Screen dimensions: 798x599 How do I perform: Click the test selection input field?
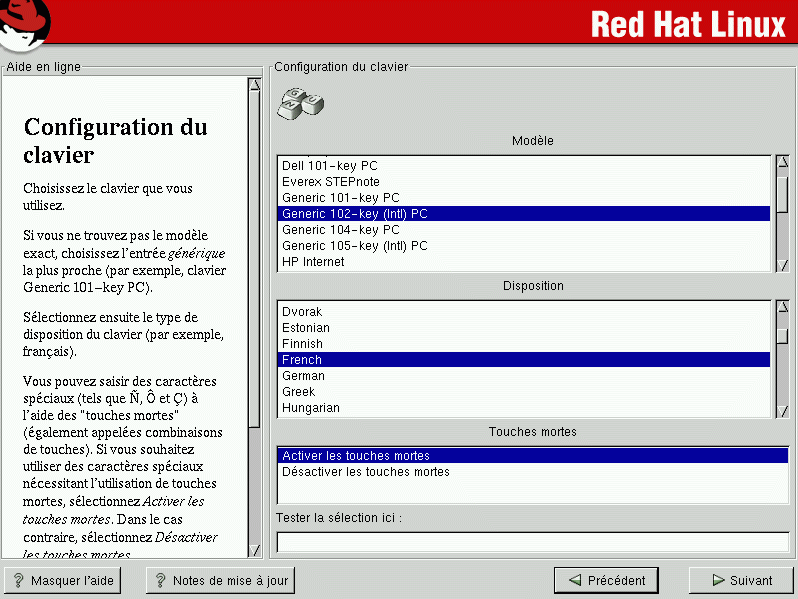pos(530,542)
